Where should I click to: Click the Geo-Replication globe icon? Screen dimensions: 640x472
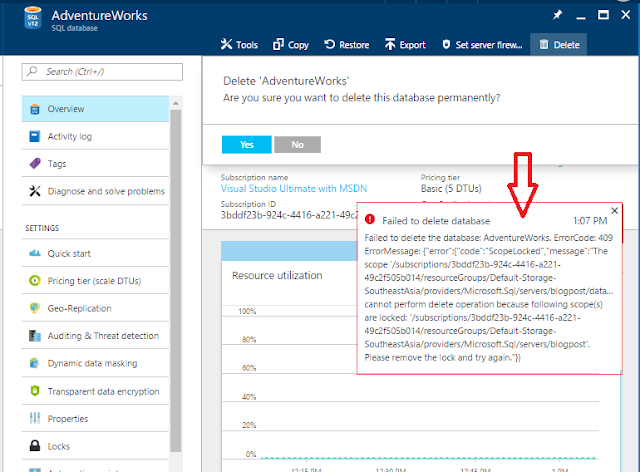click(x=35, y=308)
